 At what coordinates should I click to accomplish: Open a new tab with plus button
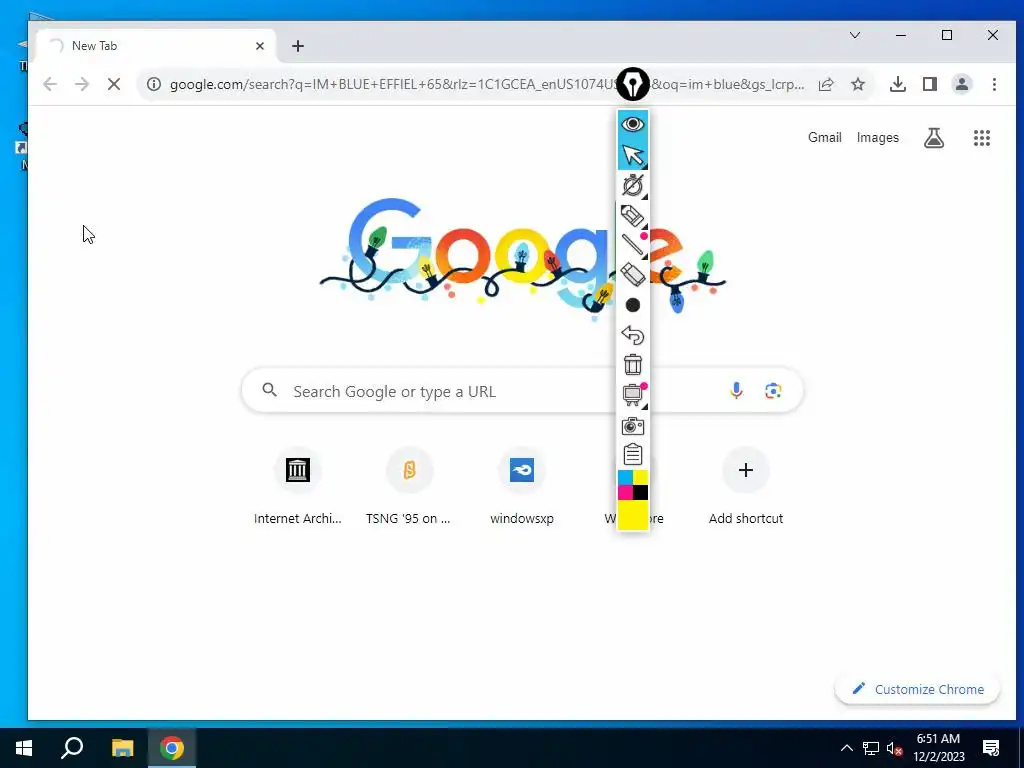coord(298,46)
